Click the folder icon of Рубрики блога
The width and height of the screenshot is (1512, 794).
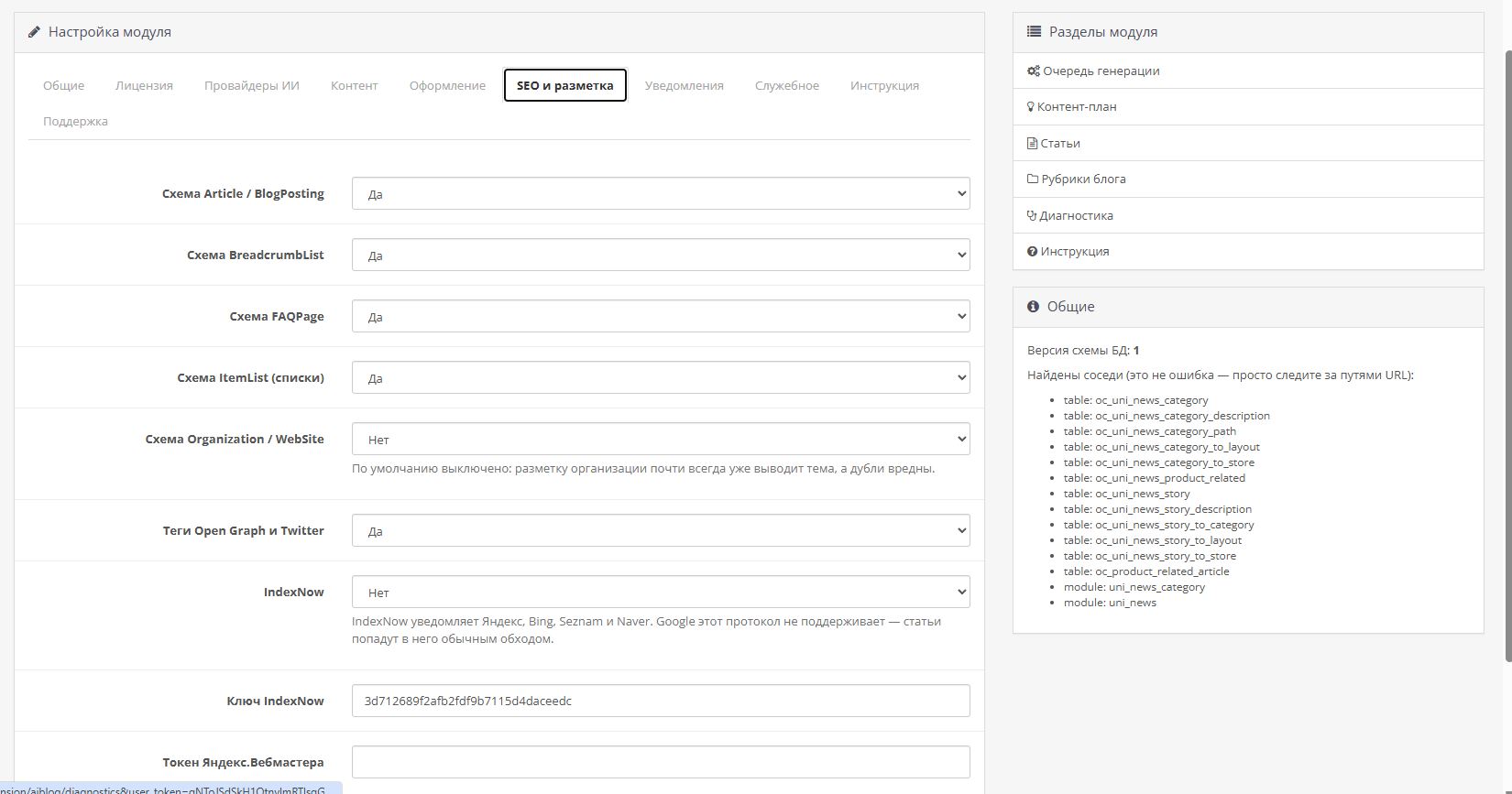(1033, 179)
